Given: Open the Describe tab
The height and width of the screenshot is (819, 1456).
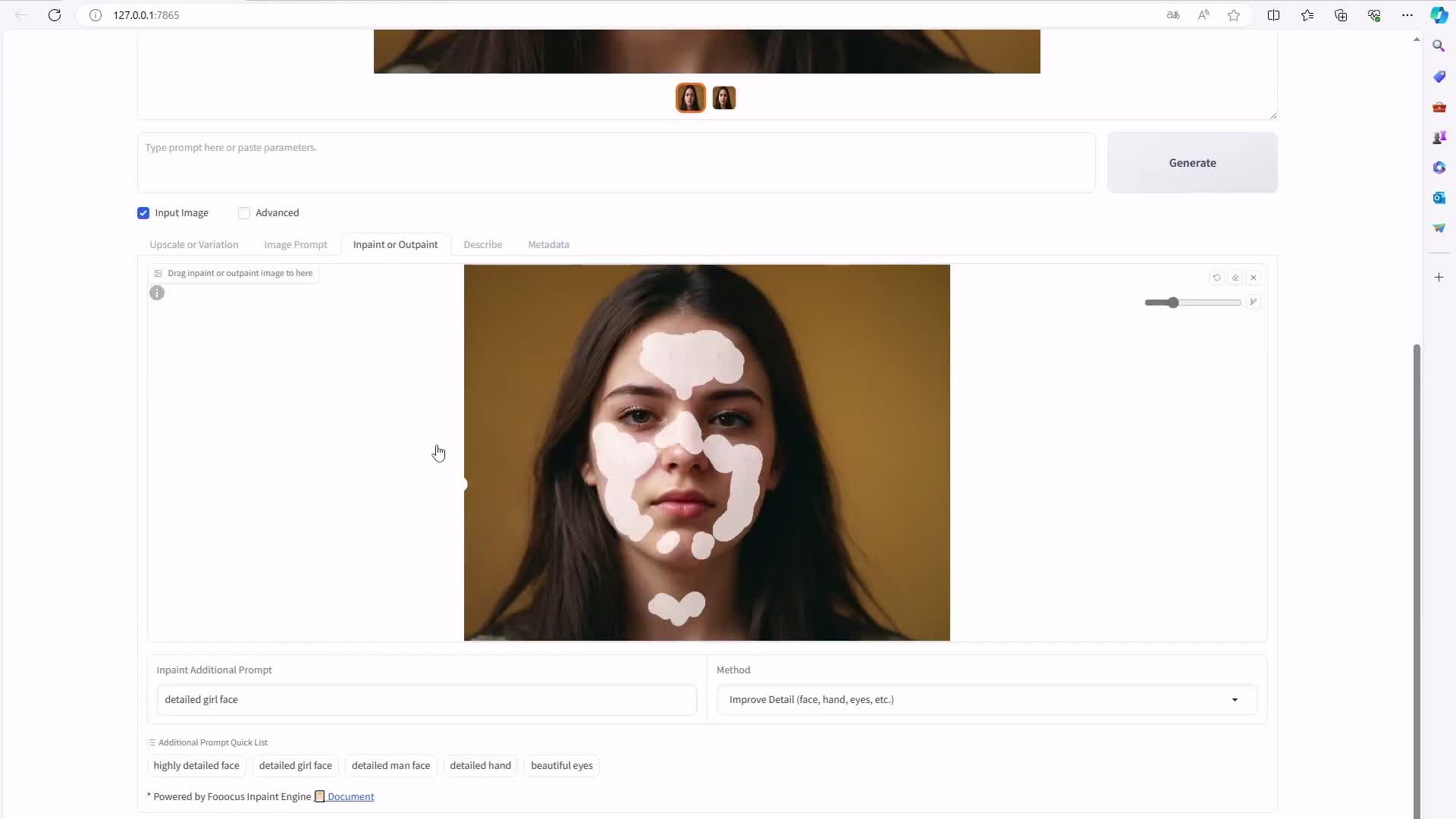Looking at the screenshot, I should (x=482, y=245).
